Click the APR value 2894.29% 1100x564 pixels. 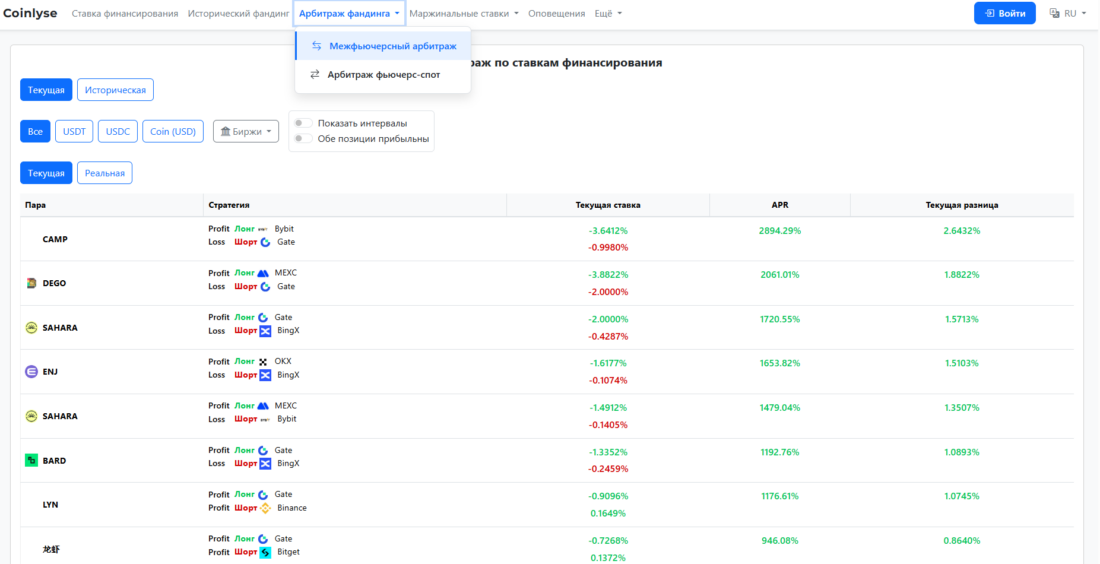(x=779, y=231)
